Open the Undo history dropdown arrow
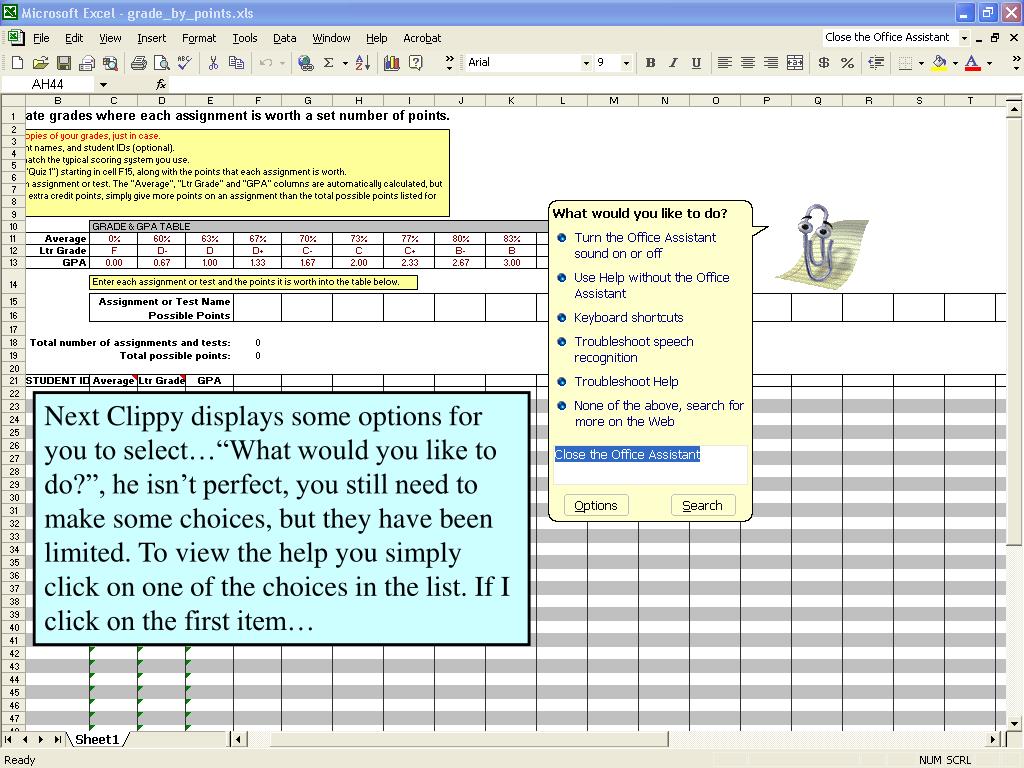The image size is (1024, 768). tap(282, 63)
